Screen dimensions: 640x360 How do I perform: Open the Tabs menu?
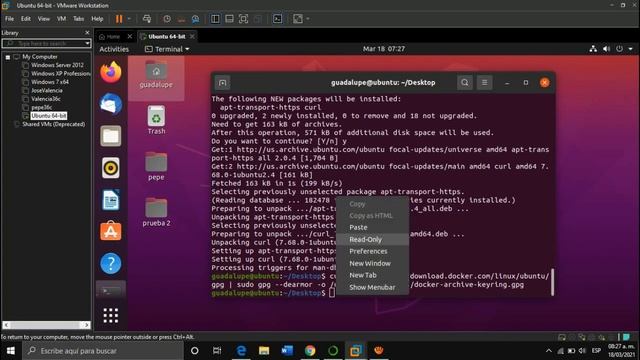[x=78, y=19]
